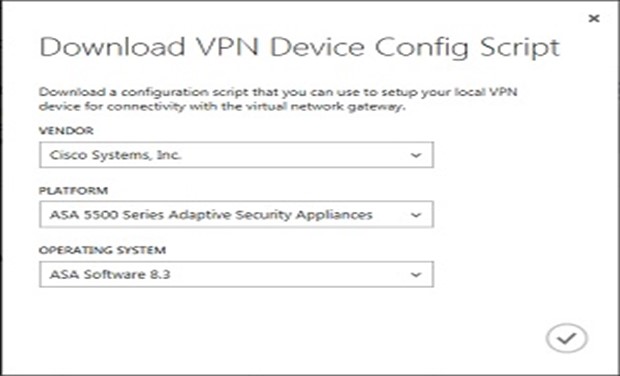Open the Operating System dropdown showing ASA 8.3
The image size is (620, 376).
point(236,274)
